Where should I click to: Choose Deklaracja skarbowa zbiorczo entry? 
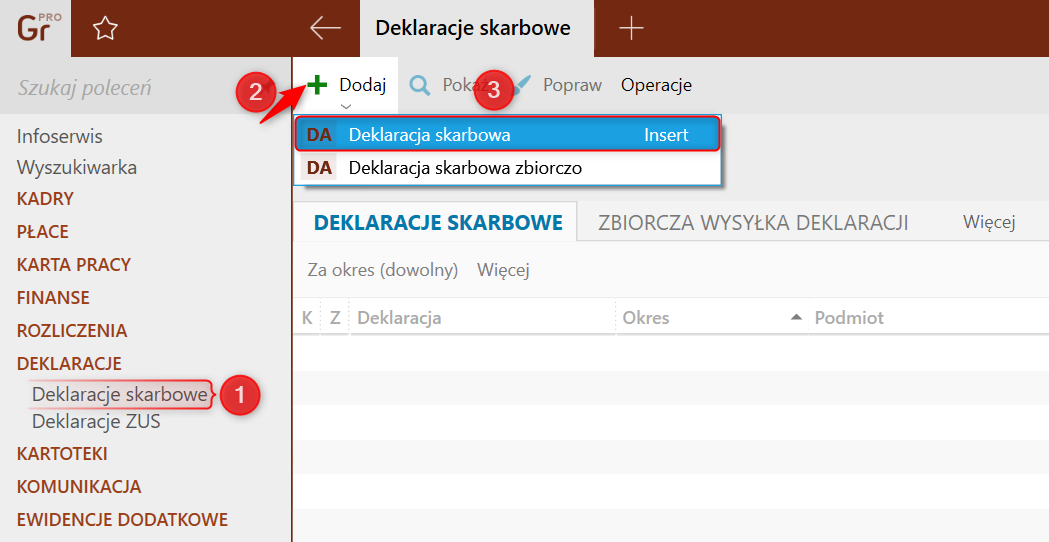point(508,167)
